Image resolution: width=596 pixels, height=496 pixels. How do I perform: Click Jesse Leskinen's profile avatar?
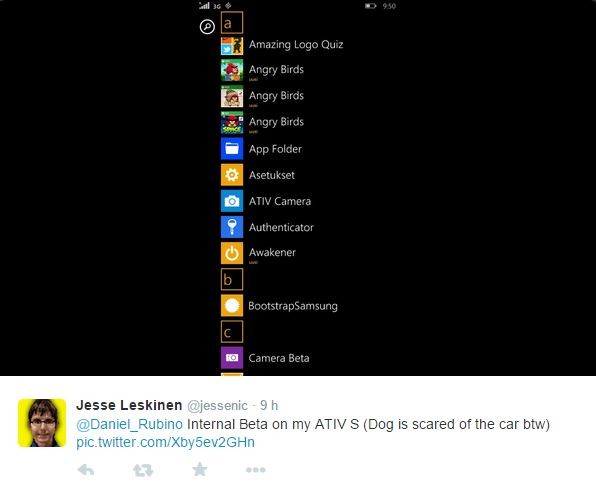click(42, 423)
